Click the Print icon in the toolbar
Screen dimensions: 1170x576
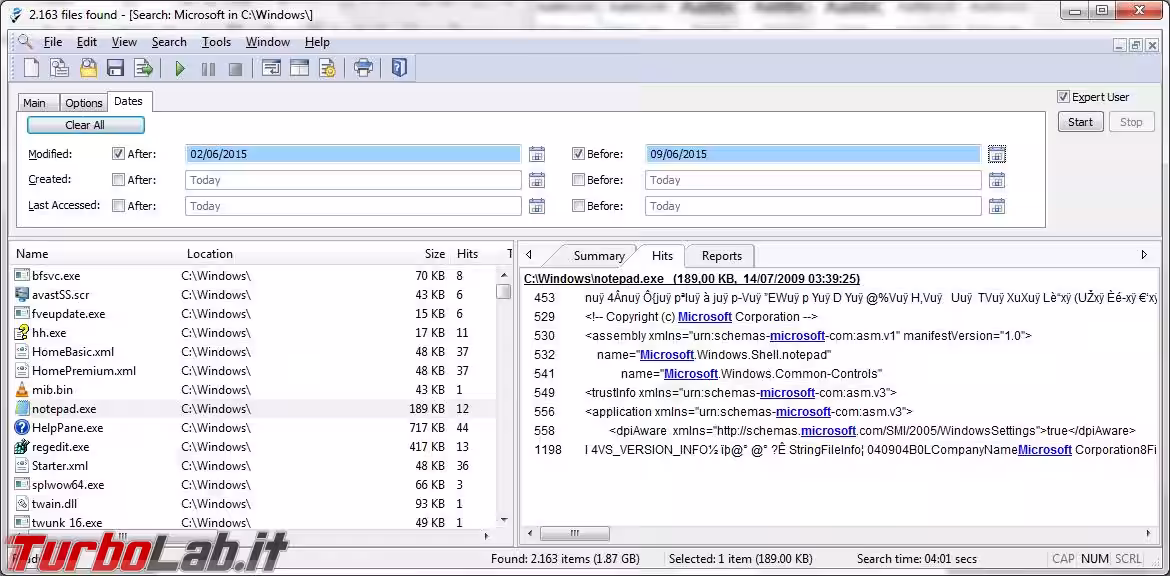[363, 69]
